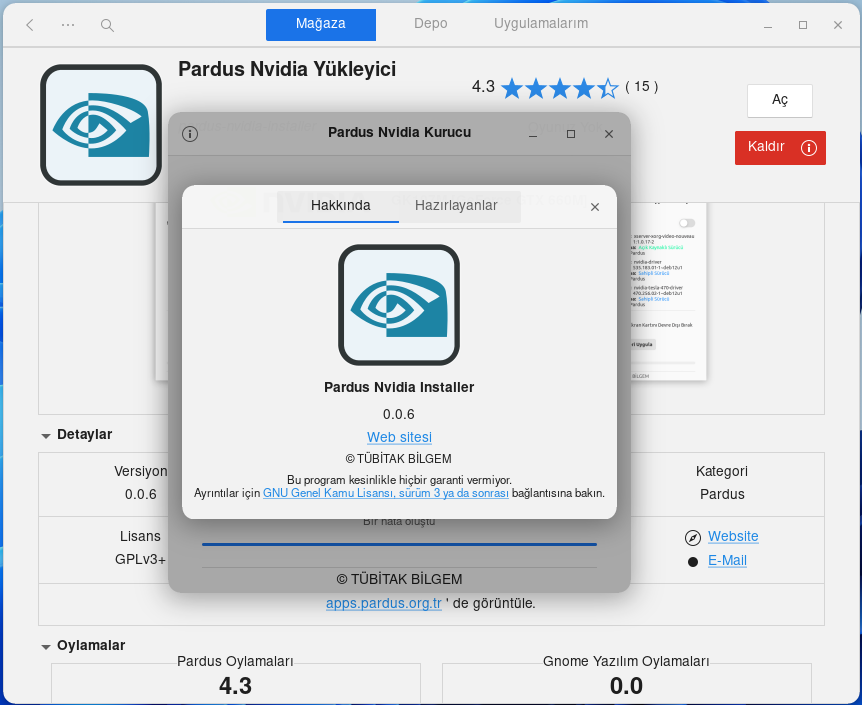Image resolution: width=862 pixels, height=705 pixels.
Task: Go back with the store's back arrow
Action: pos(30,25)
